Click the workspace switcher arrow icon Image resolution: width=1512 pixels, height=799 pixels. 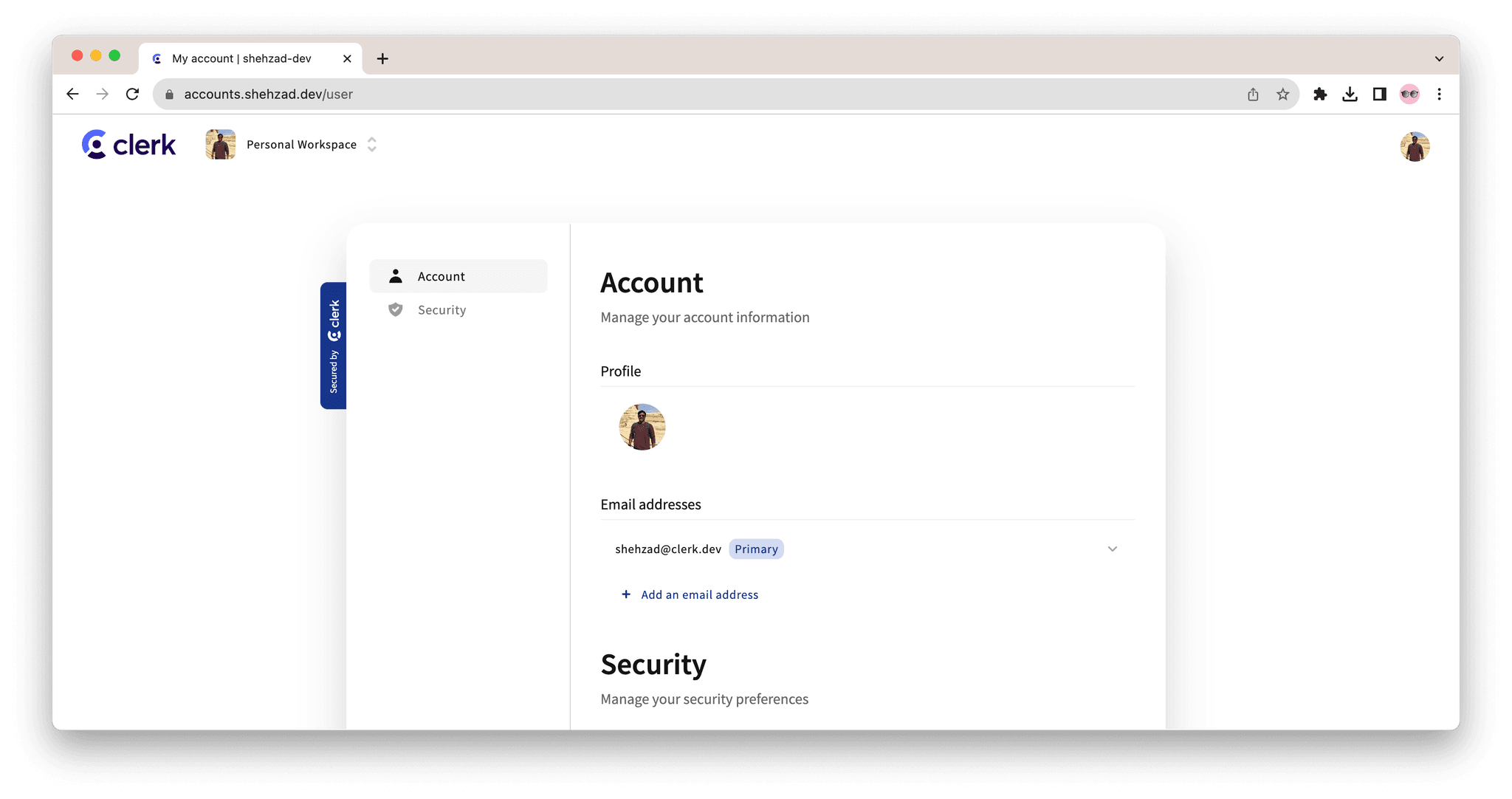coord(371,144)
